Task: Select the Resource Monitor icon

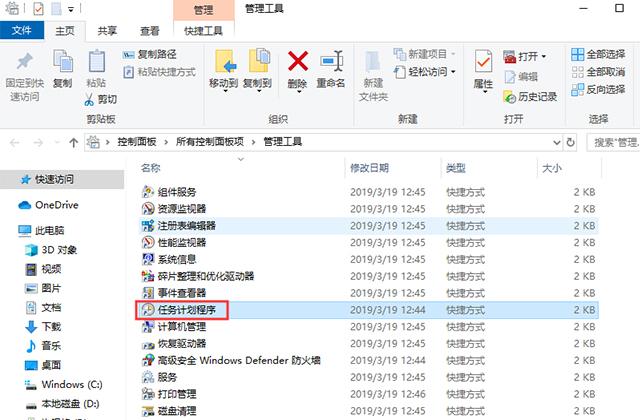Action: pyautogui.click(x=148, y=209)
